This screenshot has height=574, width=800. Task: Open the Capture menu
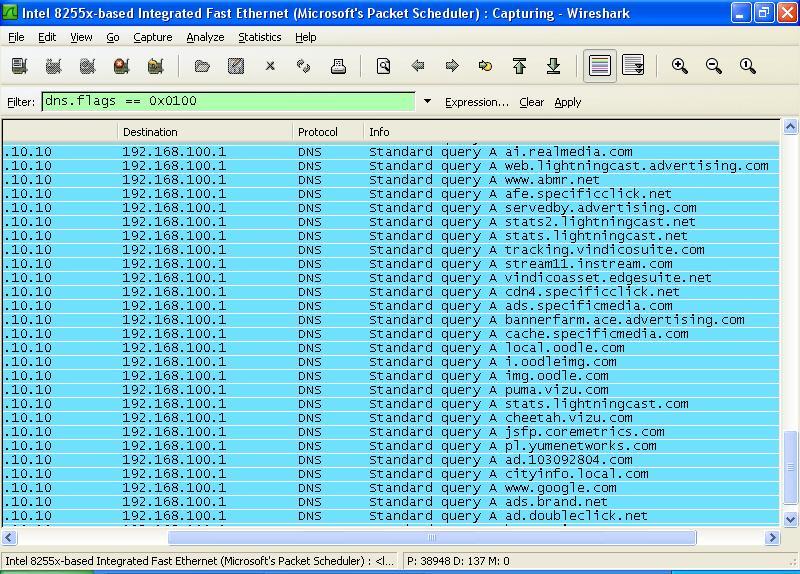153,37
